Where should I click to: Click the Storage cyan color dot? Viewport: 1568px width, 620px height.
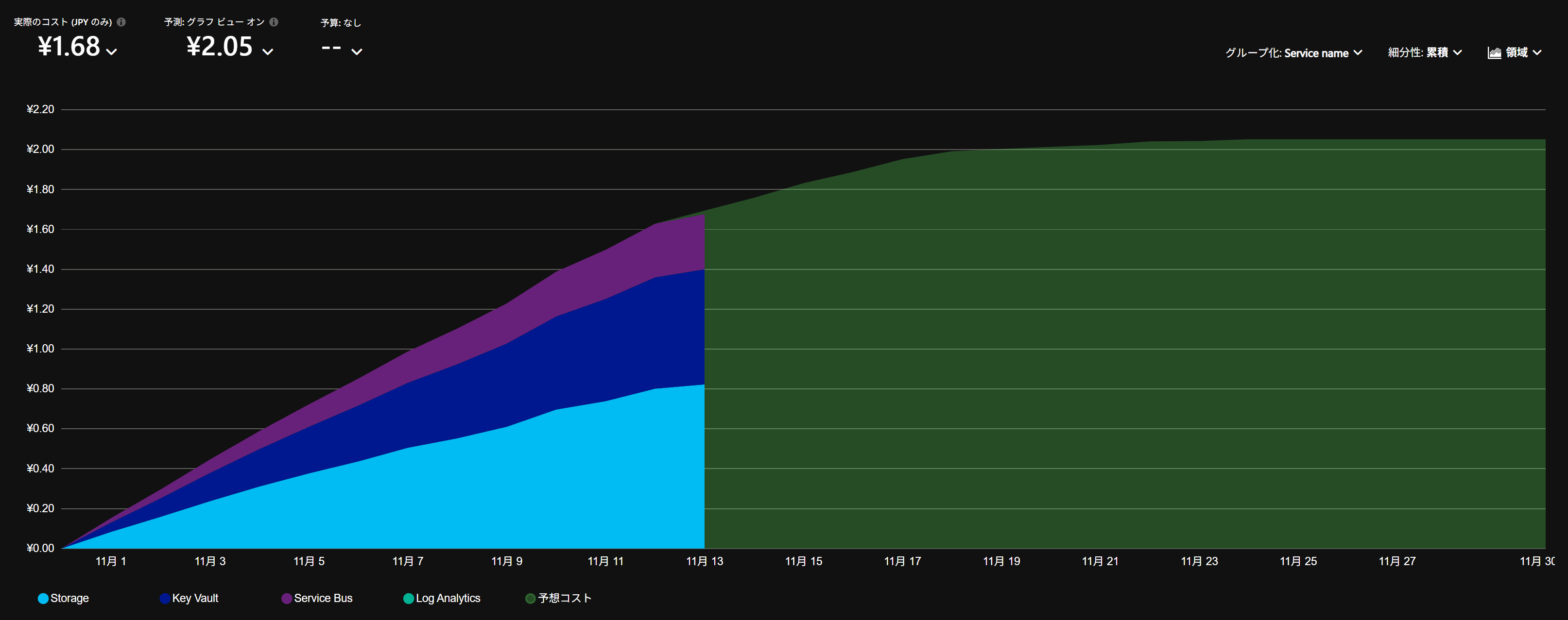coord(43,599)
